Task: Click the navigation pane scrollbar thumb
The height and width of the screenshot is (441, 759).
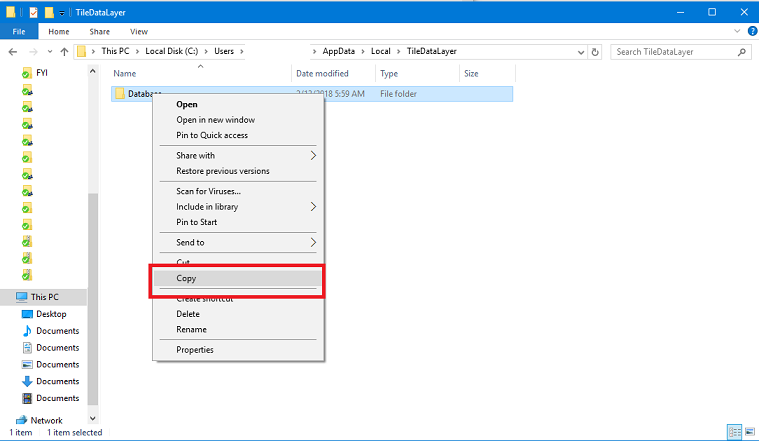Action: click(x=93, y=299)
